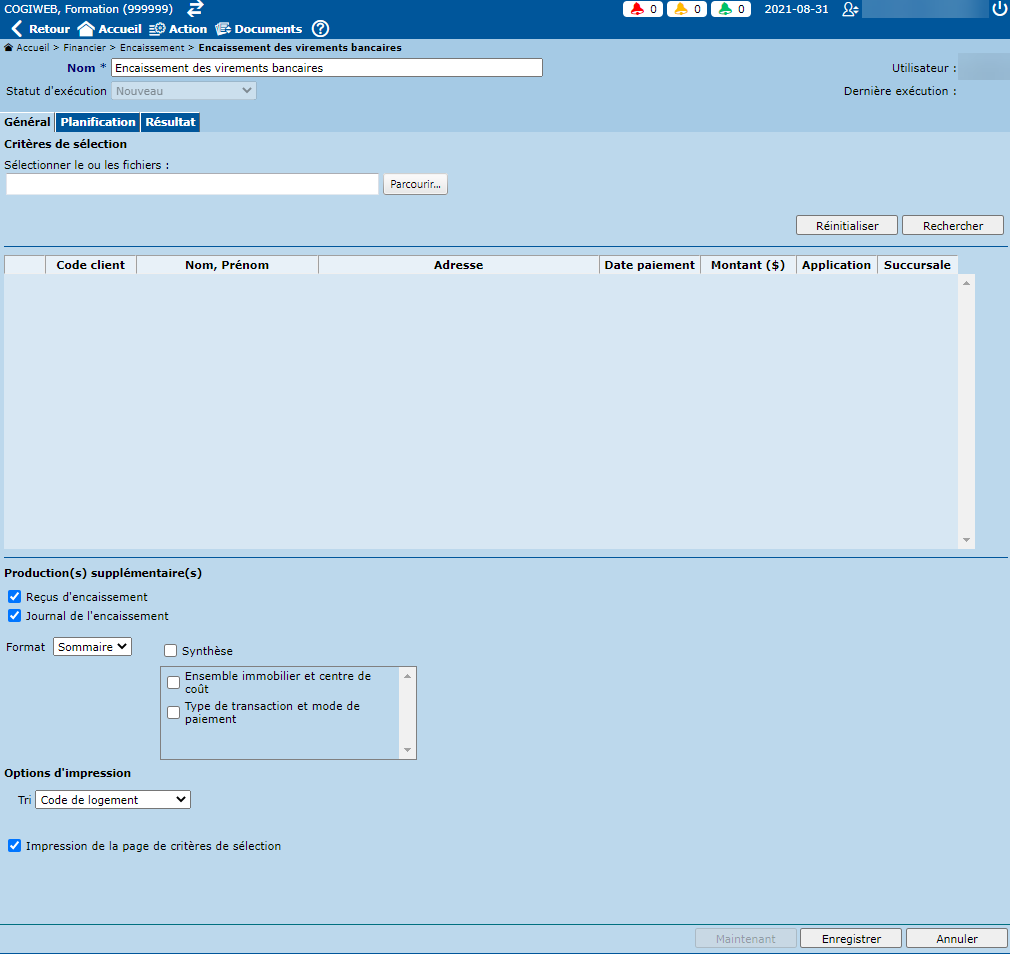Open green bell alert notifications
1010x954 pixels.
click(x=724, y=9)
